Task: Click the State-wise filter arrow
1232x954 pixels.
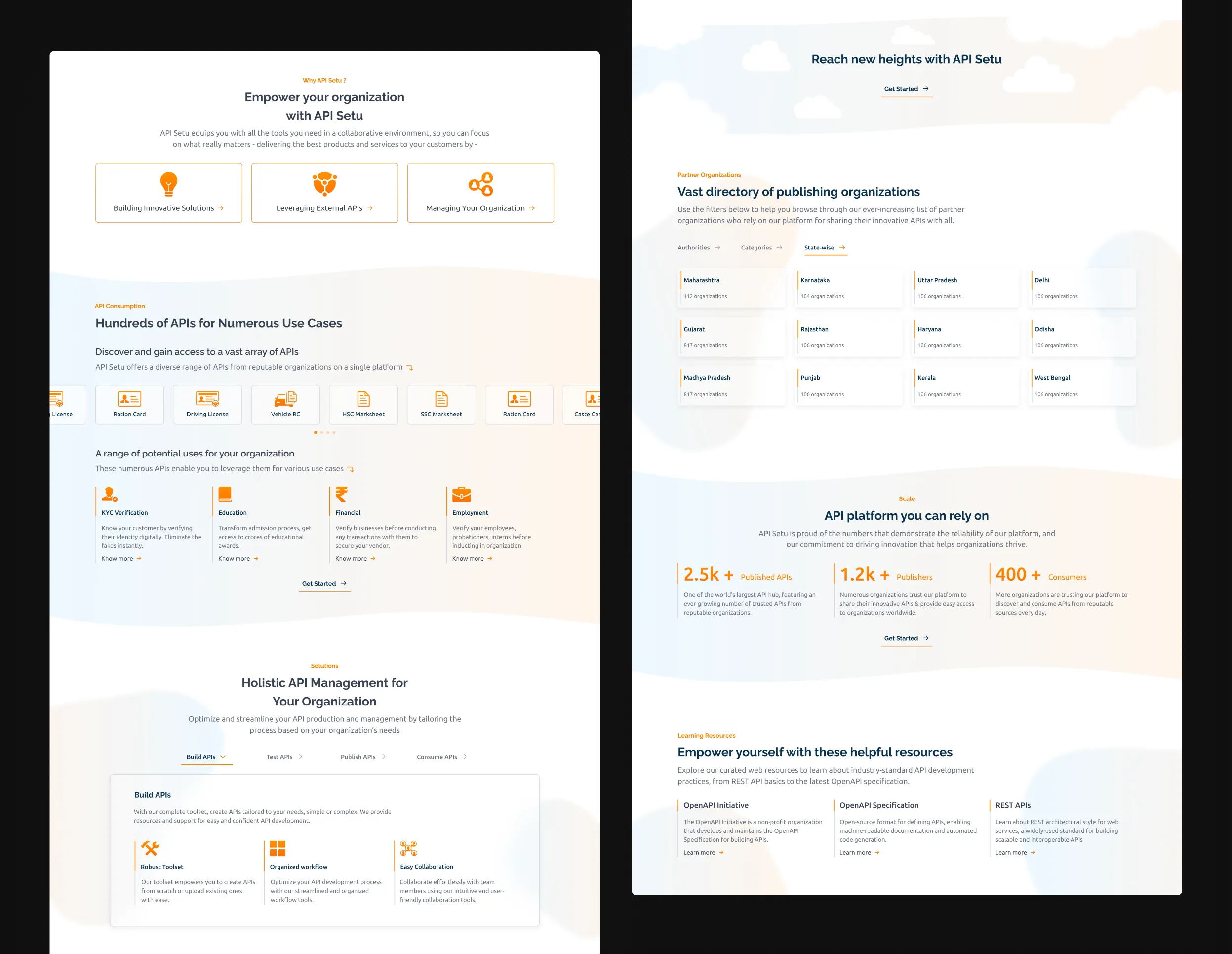Action: 842,247
